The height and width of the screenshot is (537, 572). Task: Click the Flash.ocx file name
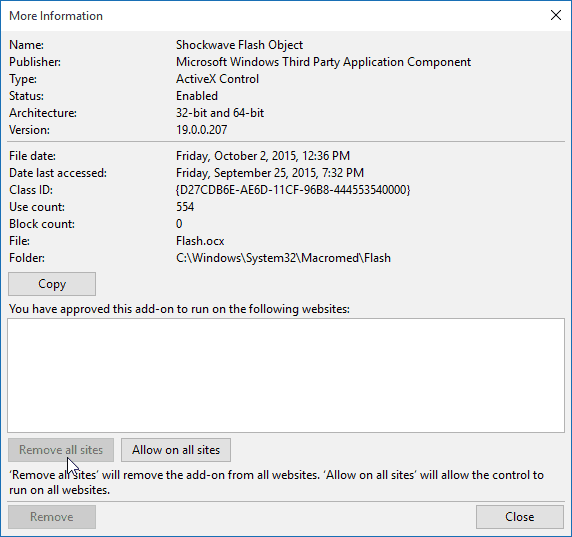click(200, 241)
